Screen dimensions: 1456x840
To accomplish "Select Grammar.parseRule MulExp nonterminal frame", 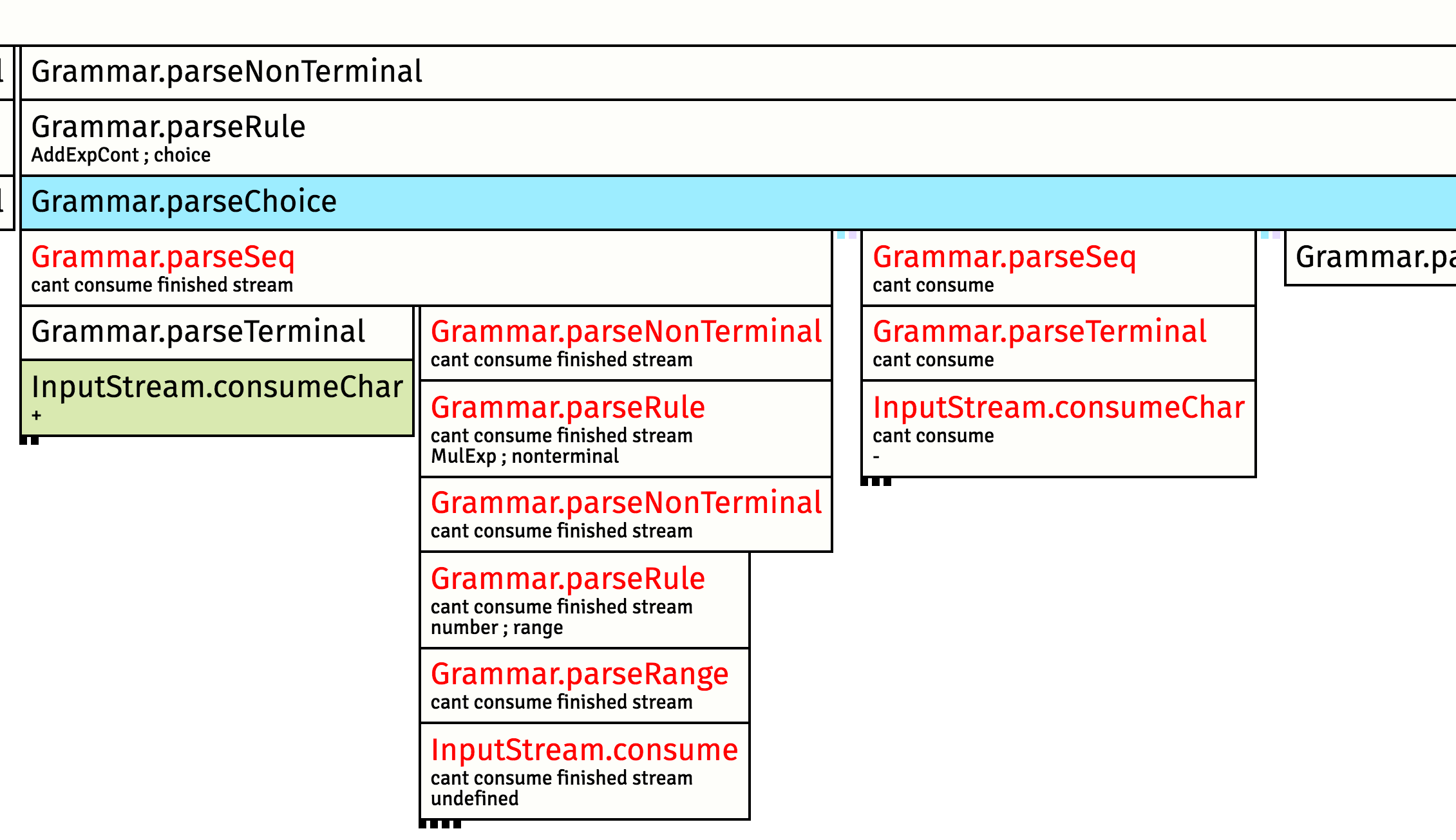I will pyautogui.click(x=625, y=429).
